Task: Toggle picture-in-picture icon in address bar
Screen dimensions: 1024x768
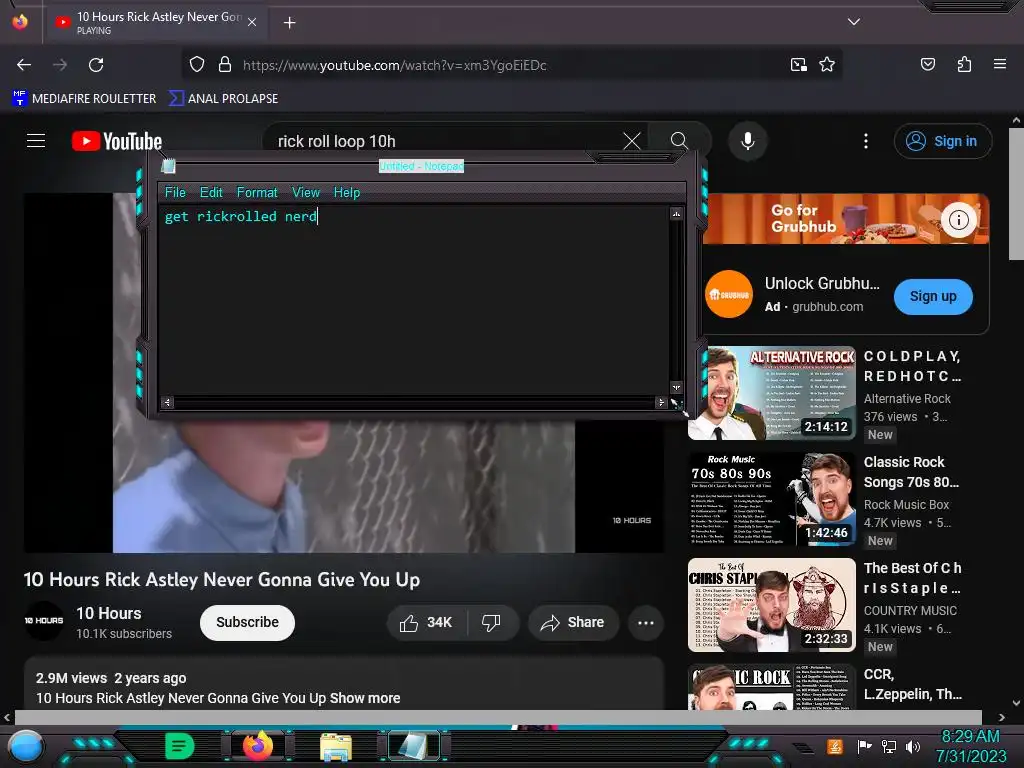Action: (798, 65)
